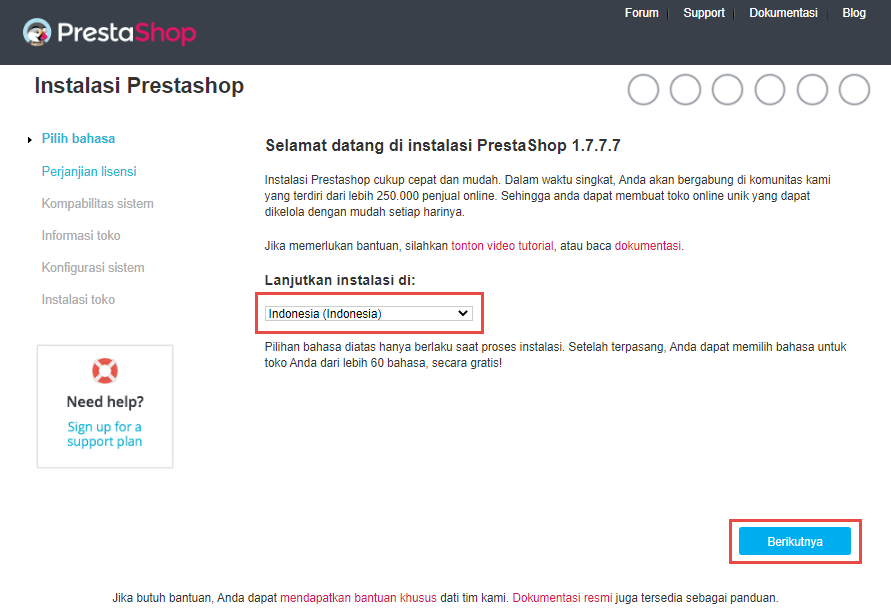Screen dimensions: 891x615
Task: Click the last installation step circle
Action: tap(854, 90)
